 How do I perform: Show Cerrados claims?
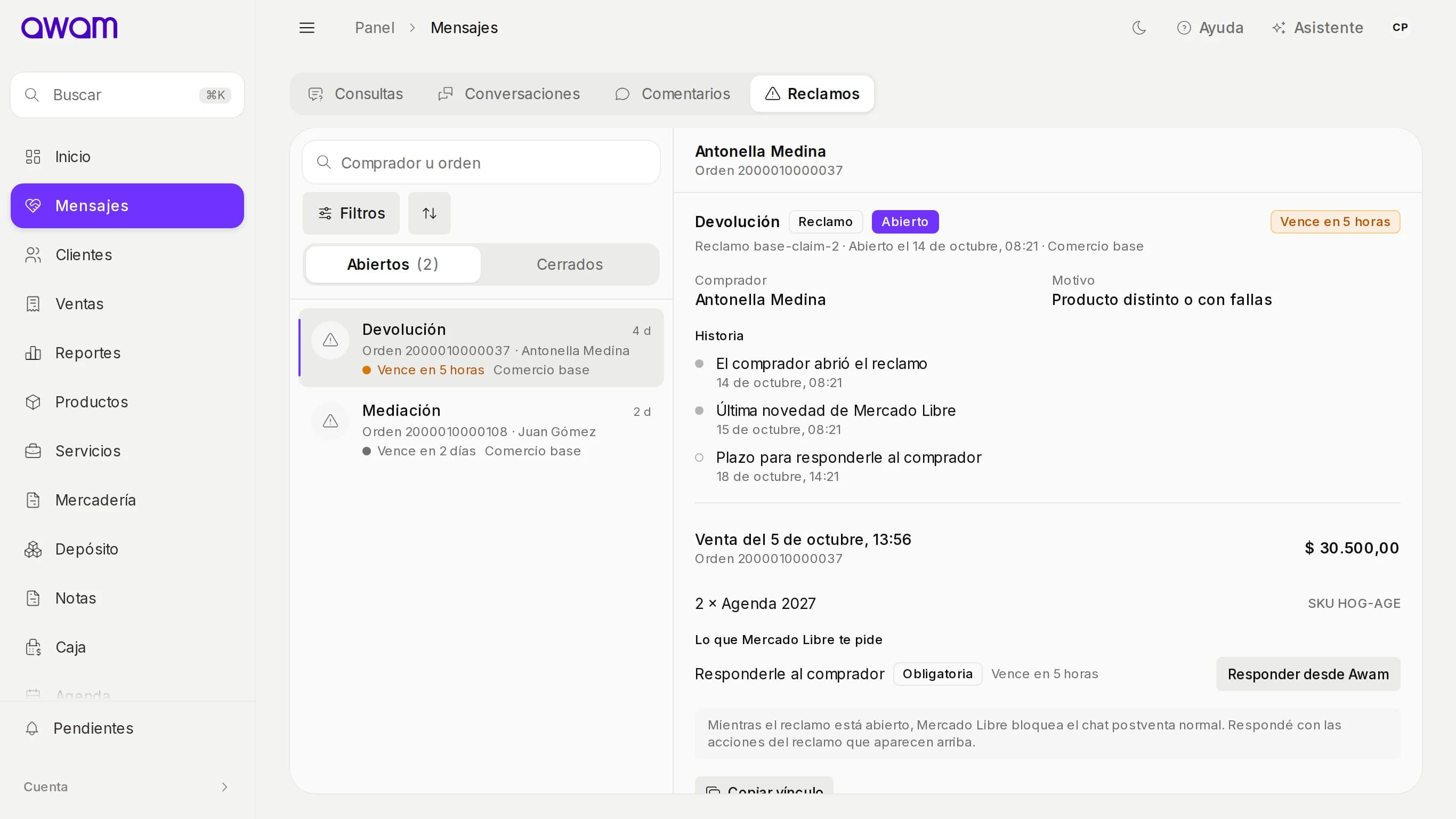click(570, 264)
